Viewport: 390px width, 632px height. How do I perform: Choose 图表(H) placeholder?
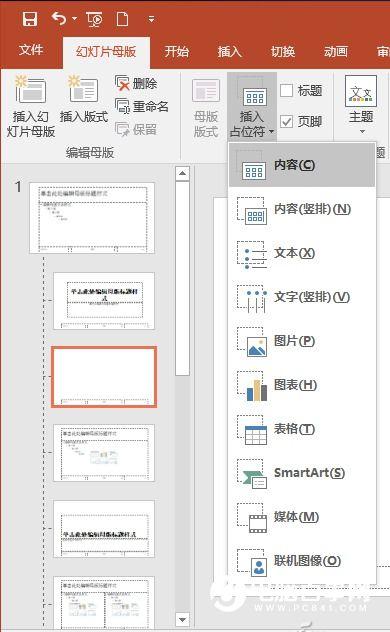point(302,385)
